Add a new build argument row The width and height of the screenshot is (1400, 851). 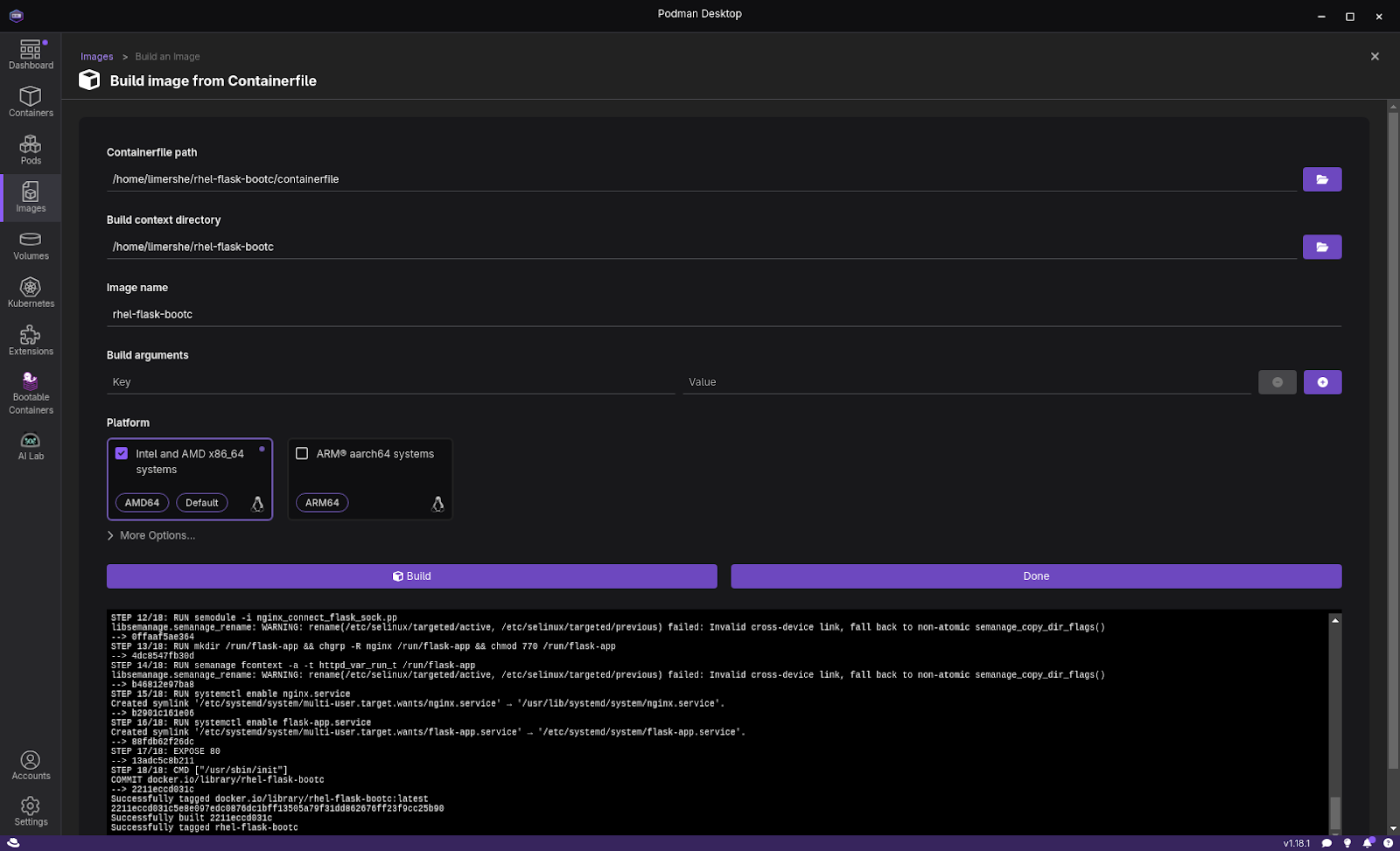pyautogui.click(x=1321, y=382)
